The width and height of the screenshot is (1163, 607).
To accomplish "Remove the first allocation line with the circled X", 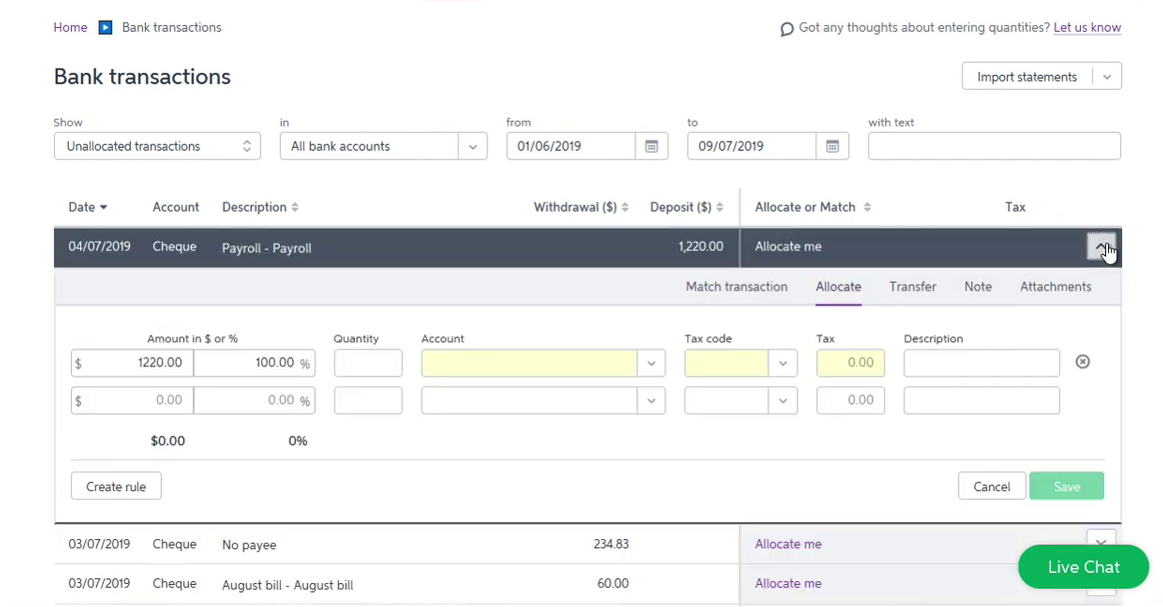I will (x=1083, y=362).
